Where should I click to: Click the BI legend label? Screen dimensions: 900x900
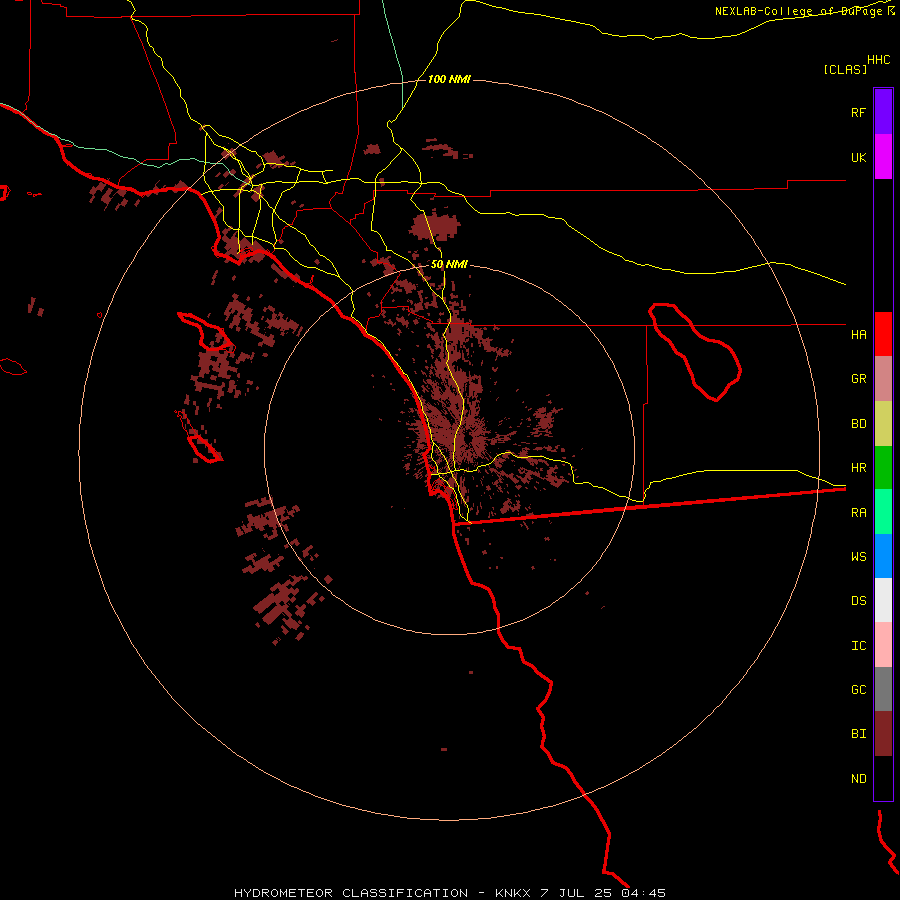point(858,734)
